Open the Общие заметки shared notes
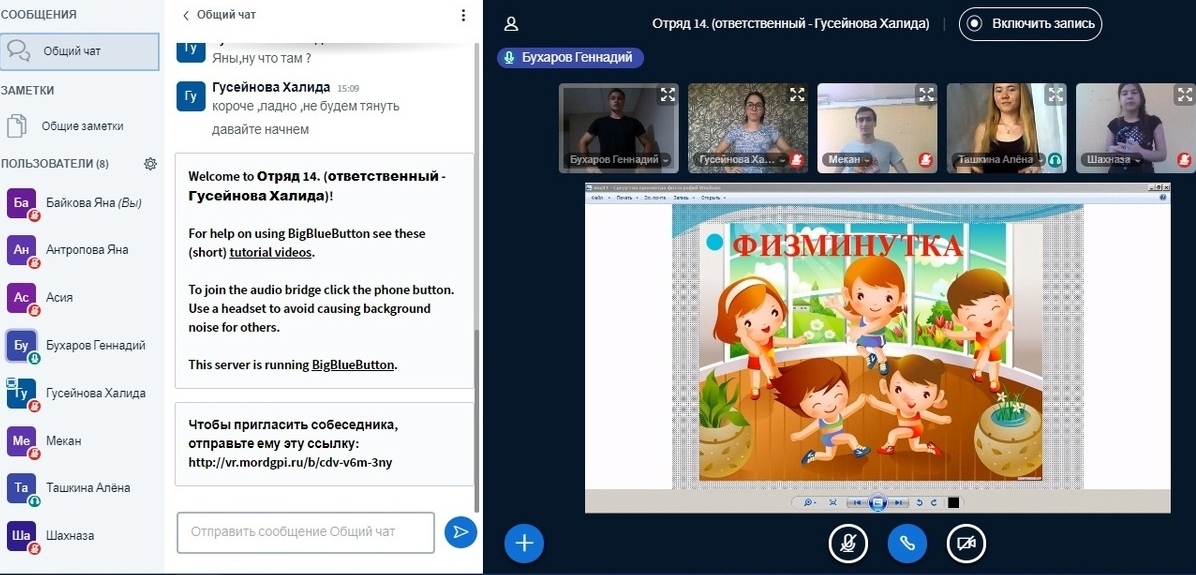This screenshot has height=575, width=1196. (x=80, y=127)
